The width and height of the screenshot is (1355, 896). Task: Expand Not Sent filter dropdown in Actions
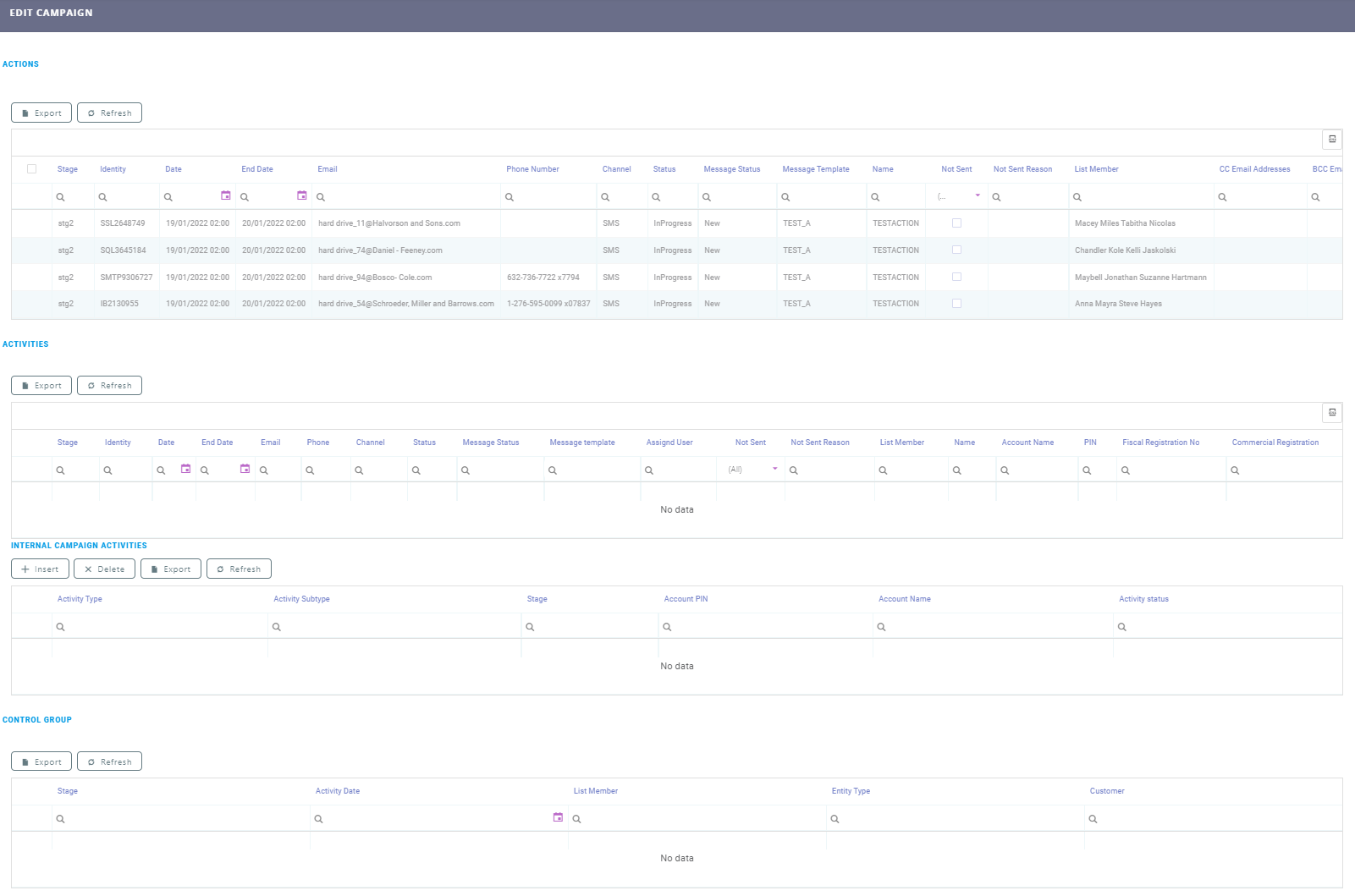(x=978, y=195)
